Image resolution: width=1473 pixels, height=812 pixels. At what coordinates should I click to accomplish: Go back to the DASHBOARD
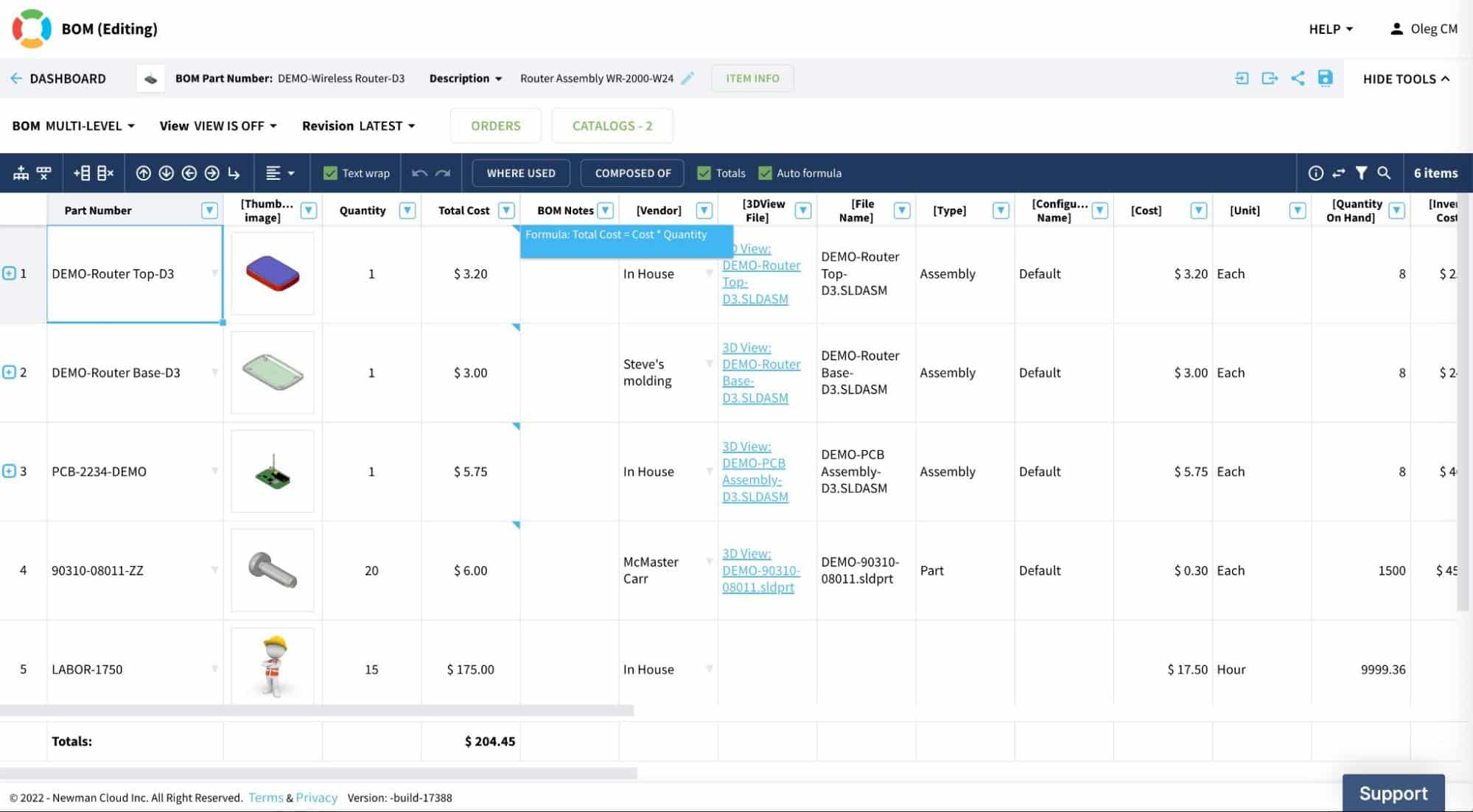pos(58,78)
